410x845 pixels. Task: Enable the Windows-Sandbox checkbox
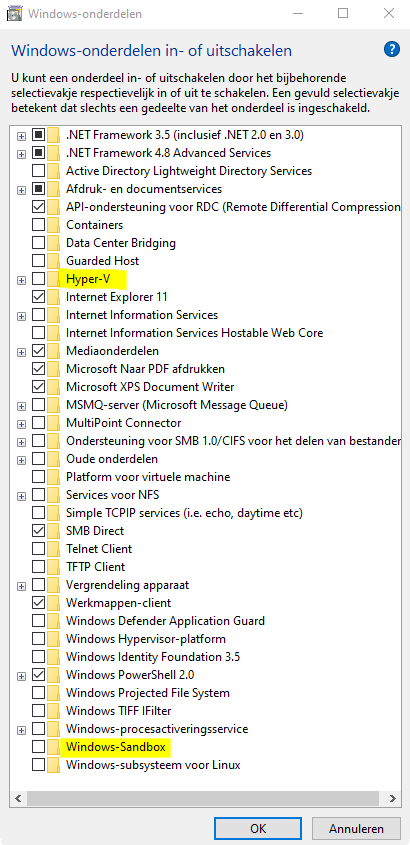click(38, 747)
